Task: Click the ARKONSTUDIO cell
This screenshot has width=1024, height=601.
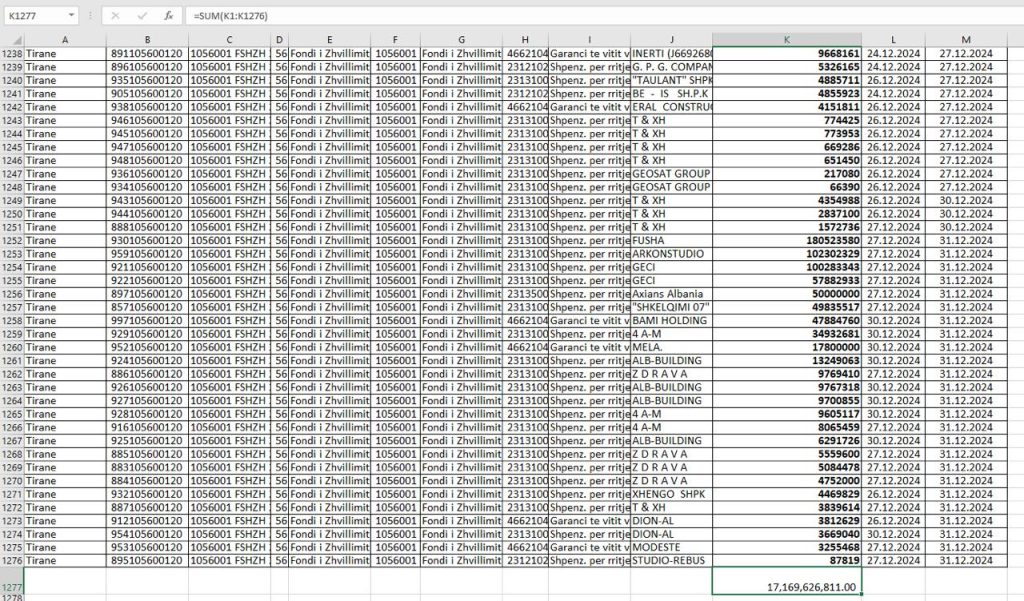Action: tap(671, 253)
